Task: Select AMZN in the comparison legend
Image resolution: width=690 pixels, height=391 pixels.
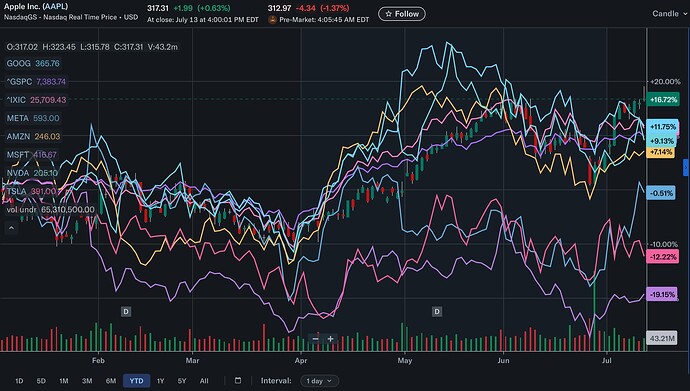Action: click(x=33, y=137)
